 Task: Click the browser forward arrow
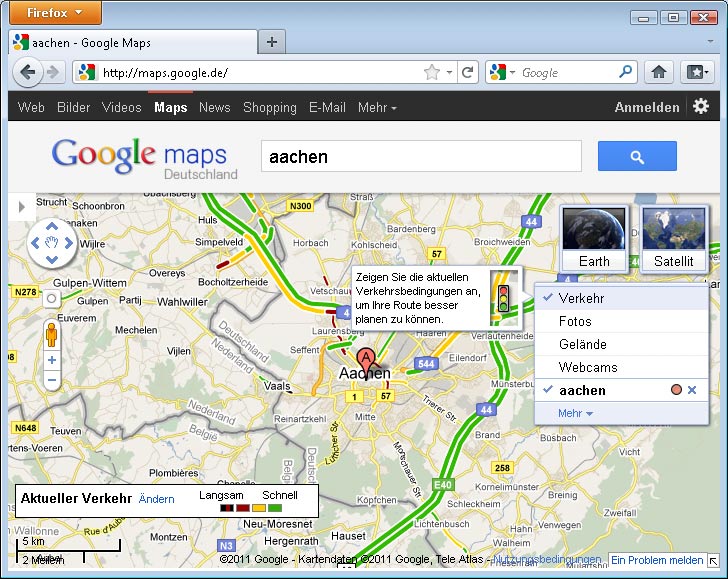click(x=53, y=72)
